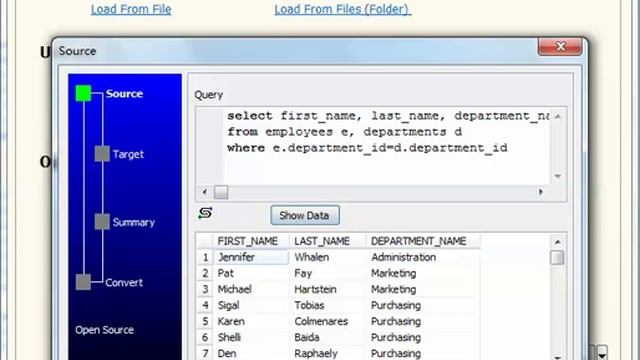Click the Source dialog title bar text
The height and width of the screenshot is (360, 640).
(x=78, y=51)
